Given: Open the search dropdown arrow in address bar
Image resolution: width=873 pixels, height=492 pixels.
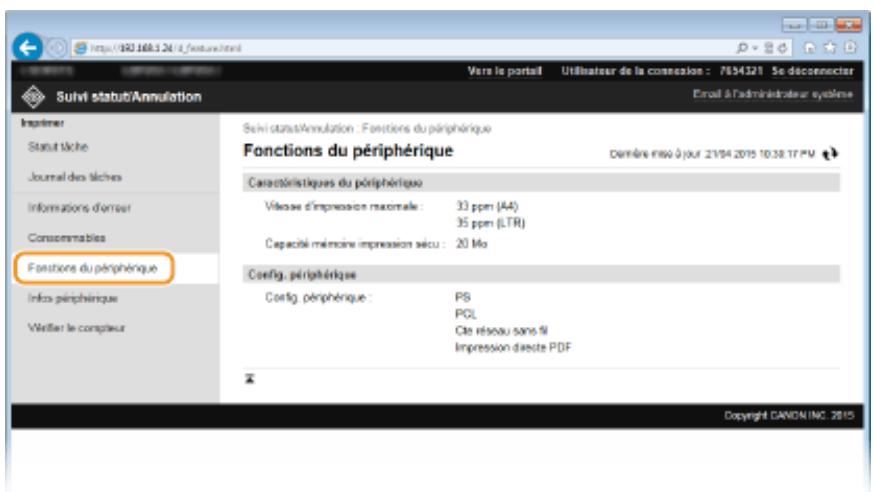Looking at the screenshot, I should (x=755, y=48).
